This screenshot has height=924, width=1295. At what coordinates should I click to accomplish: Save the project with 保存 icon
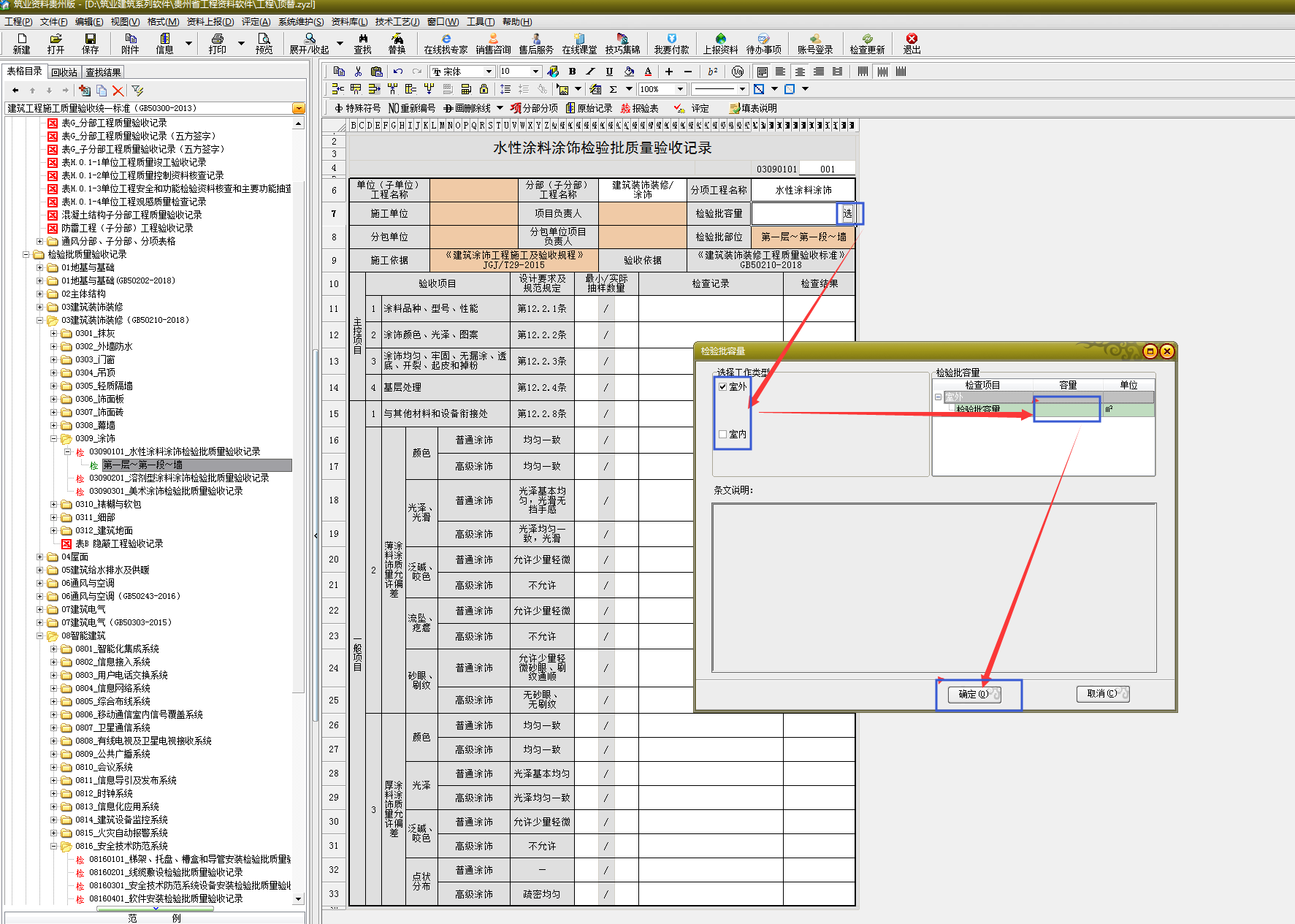pyautogui.click(x=90, y=43)
